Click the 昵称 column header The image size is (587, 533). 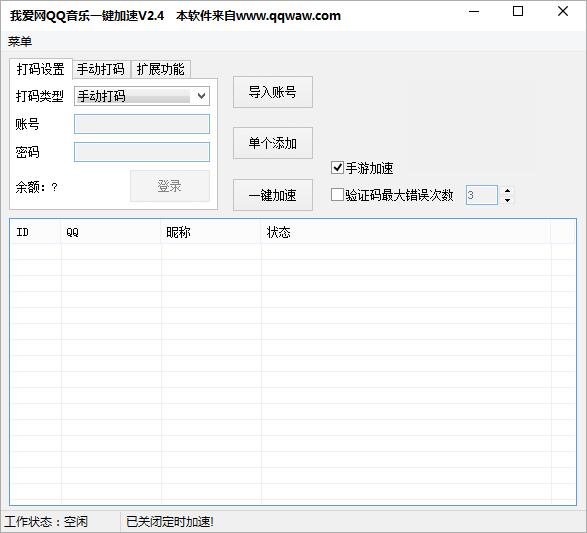[211, 232]
